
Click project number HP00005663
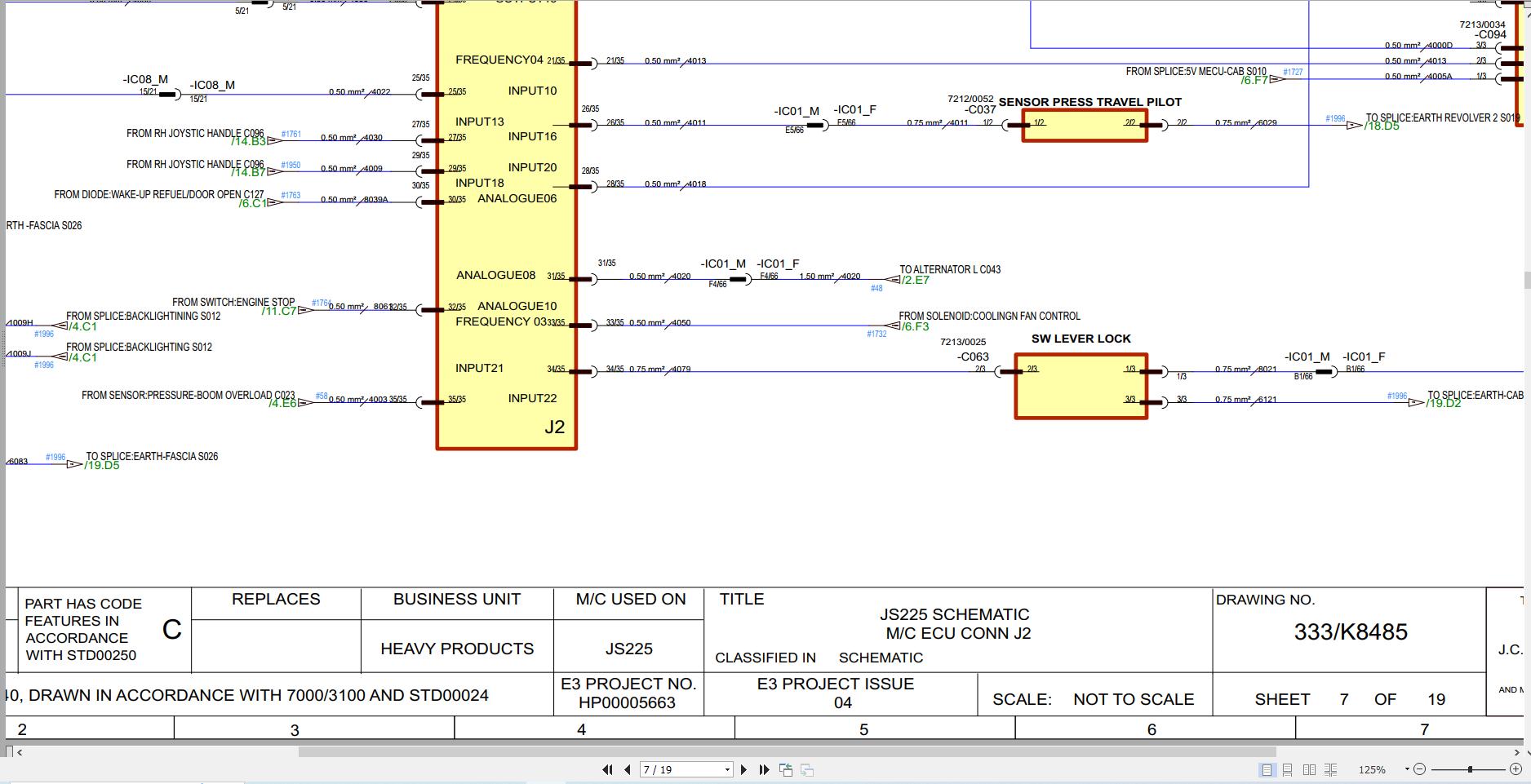pos(627,702)
